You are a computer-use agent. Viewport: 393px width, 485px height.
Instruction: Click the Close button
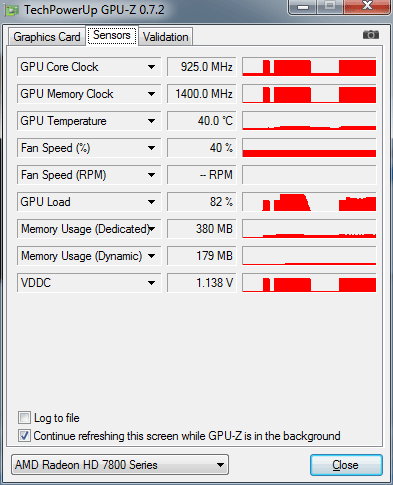click(346, 465)
